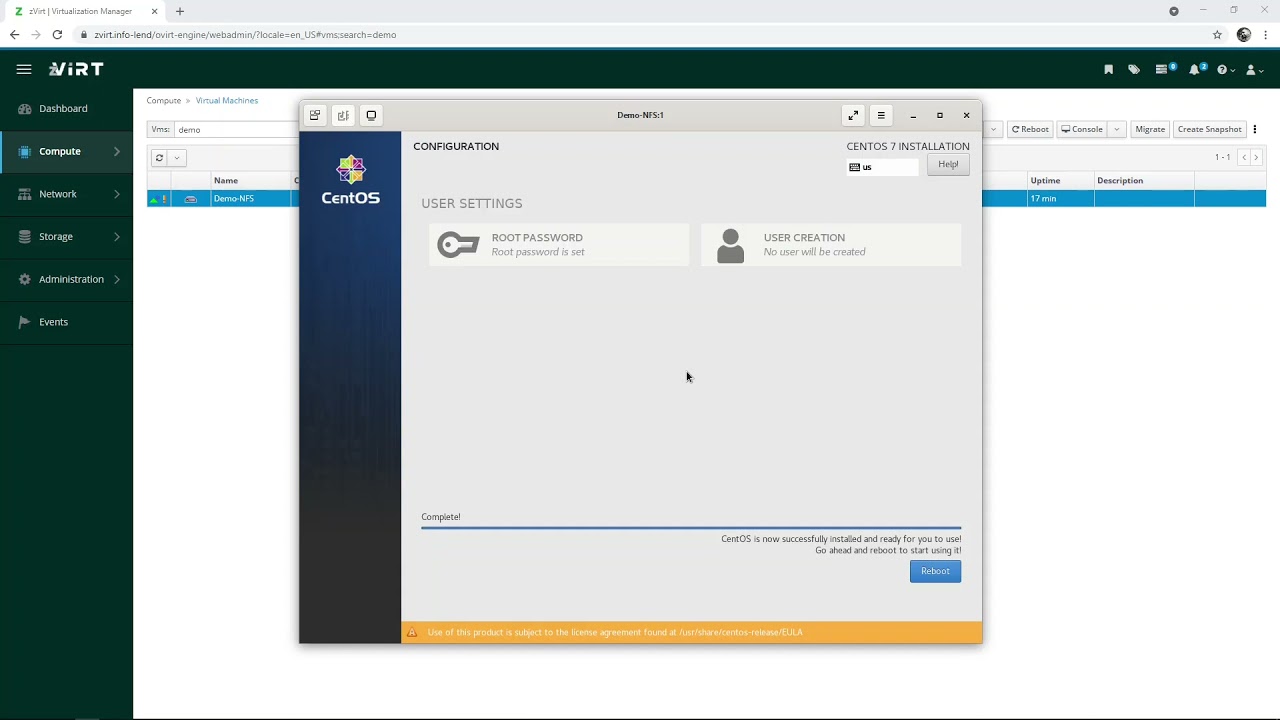Image resolution: width=1280 pixels, height=720 pixels.
Task: Open the help question mark menu
Action: 1226,70
